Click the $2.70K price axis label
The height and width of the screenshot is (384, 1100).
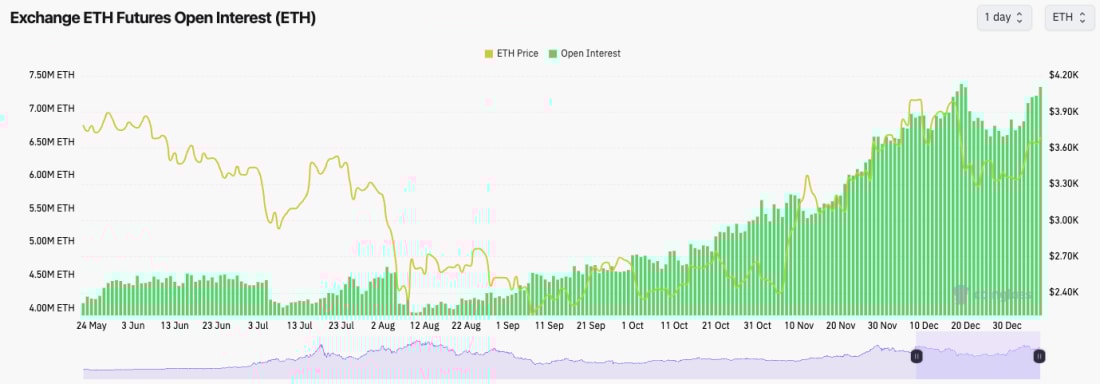(x=1063, y=256)
